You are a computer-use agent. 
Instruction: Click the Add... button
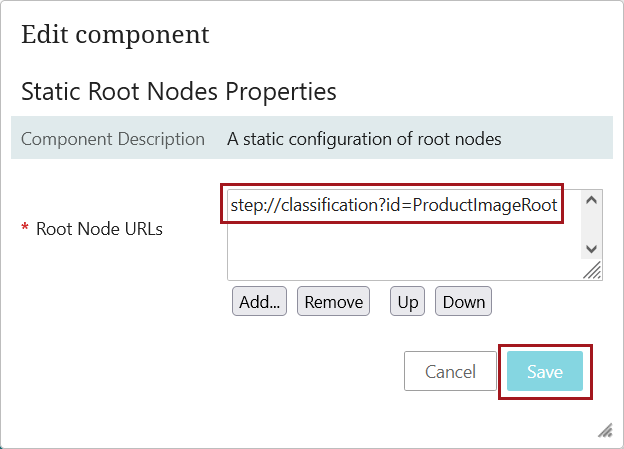pos(259,301)
